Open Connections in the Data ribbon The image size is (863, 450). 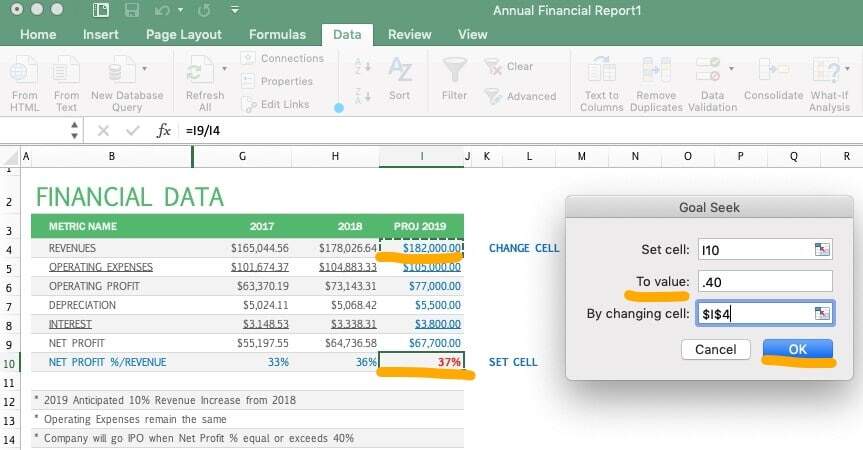coord(283,58)
